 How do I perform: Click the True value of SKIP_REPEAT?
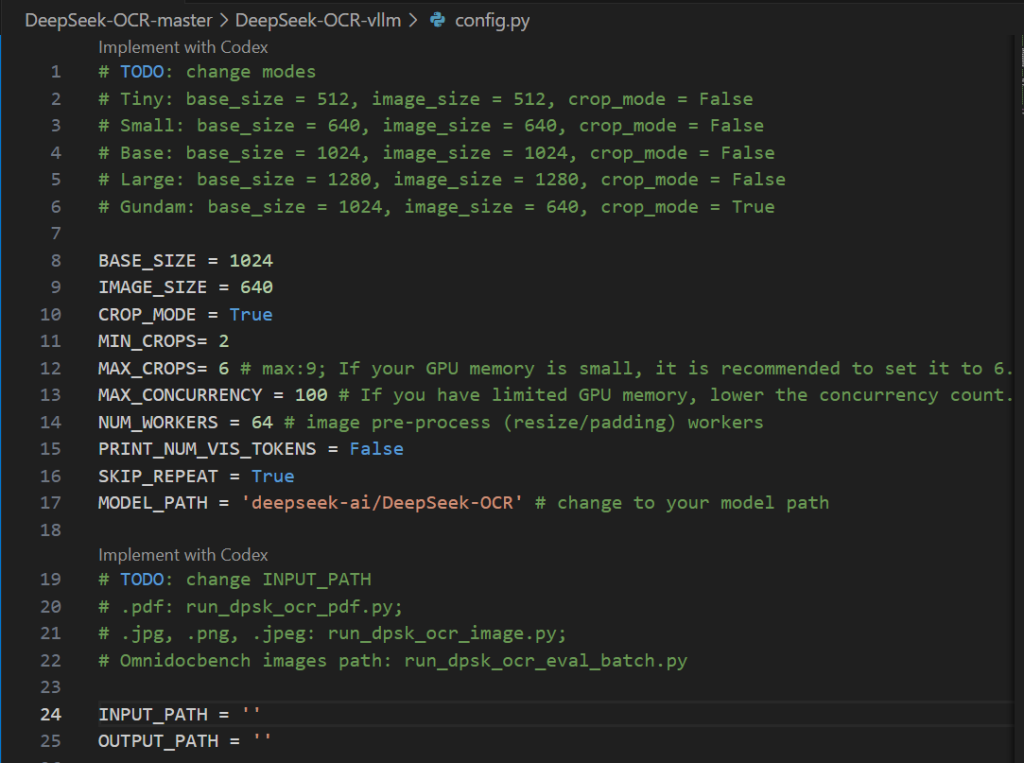[x=272, y=476]
